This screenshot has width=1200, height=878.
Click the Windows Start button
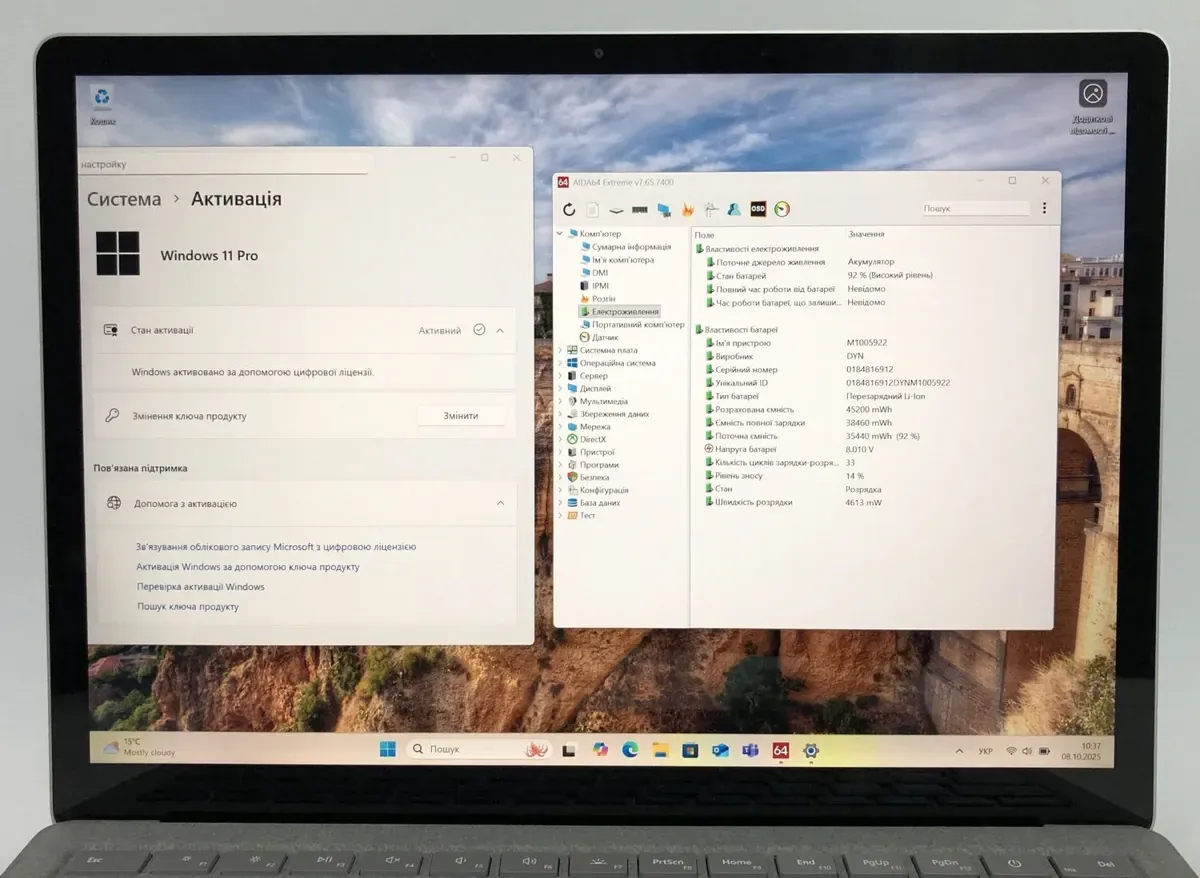tap(388, 749)
